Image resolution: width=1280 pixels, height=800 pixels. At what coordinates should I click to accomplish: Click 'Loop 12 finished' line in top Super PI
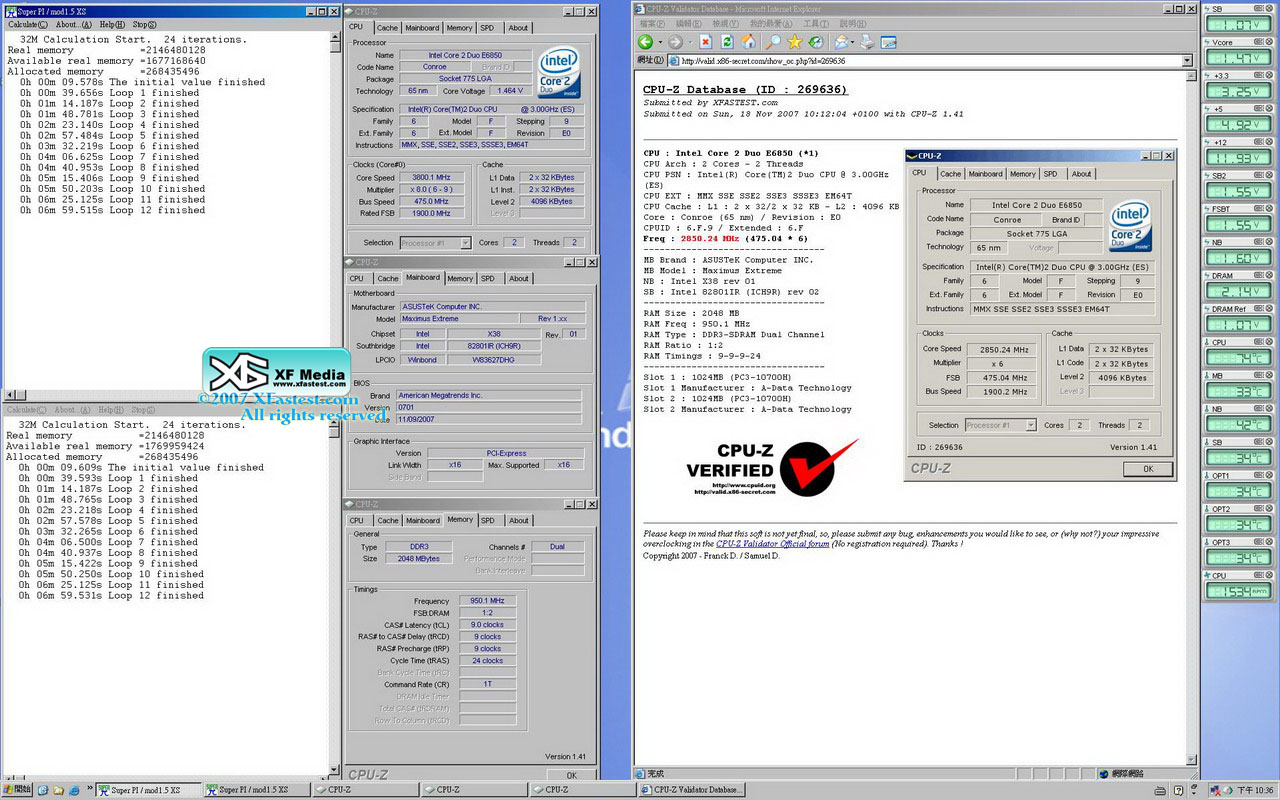click(x=112, y=210)
